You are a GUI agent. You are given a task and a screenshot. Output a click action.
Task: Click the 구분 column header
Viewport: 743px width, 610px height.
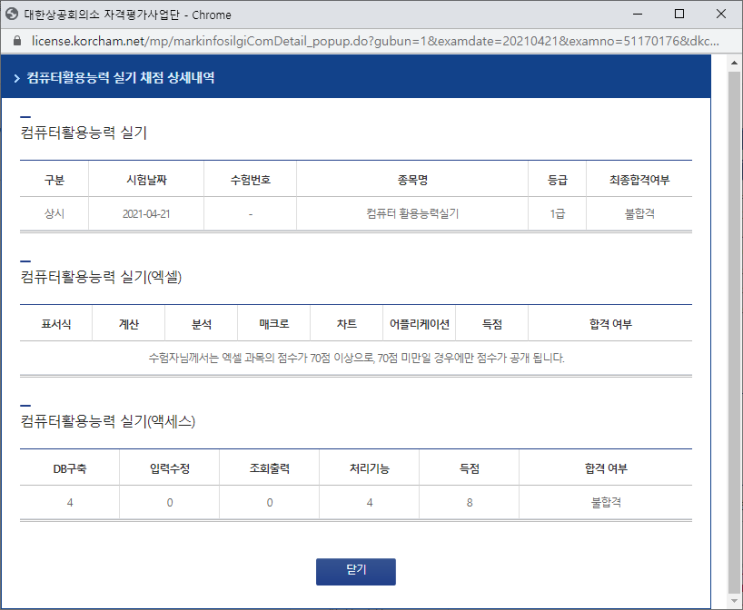coord(54,180)
